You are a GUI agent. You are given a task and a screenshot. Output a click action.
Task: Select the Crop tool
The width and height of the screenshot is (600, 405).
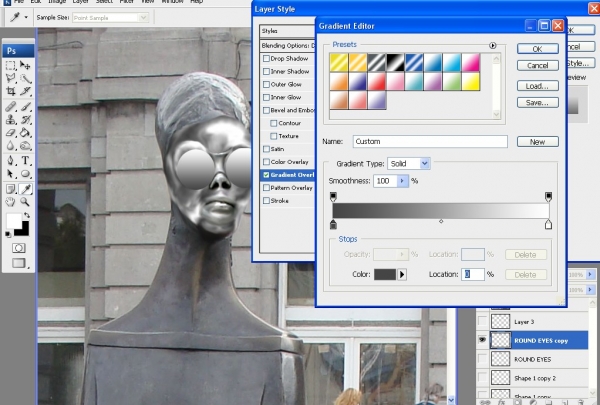click(x=11, y=91)
